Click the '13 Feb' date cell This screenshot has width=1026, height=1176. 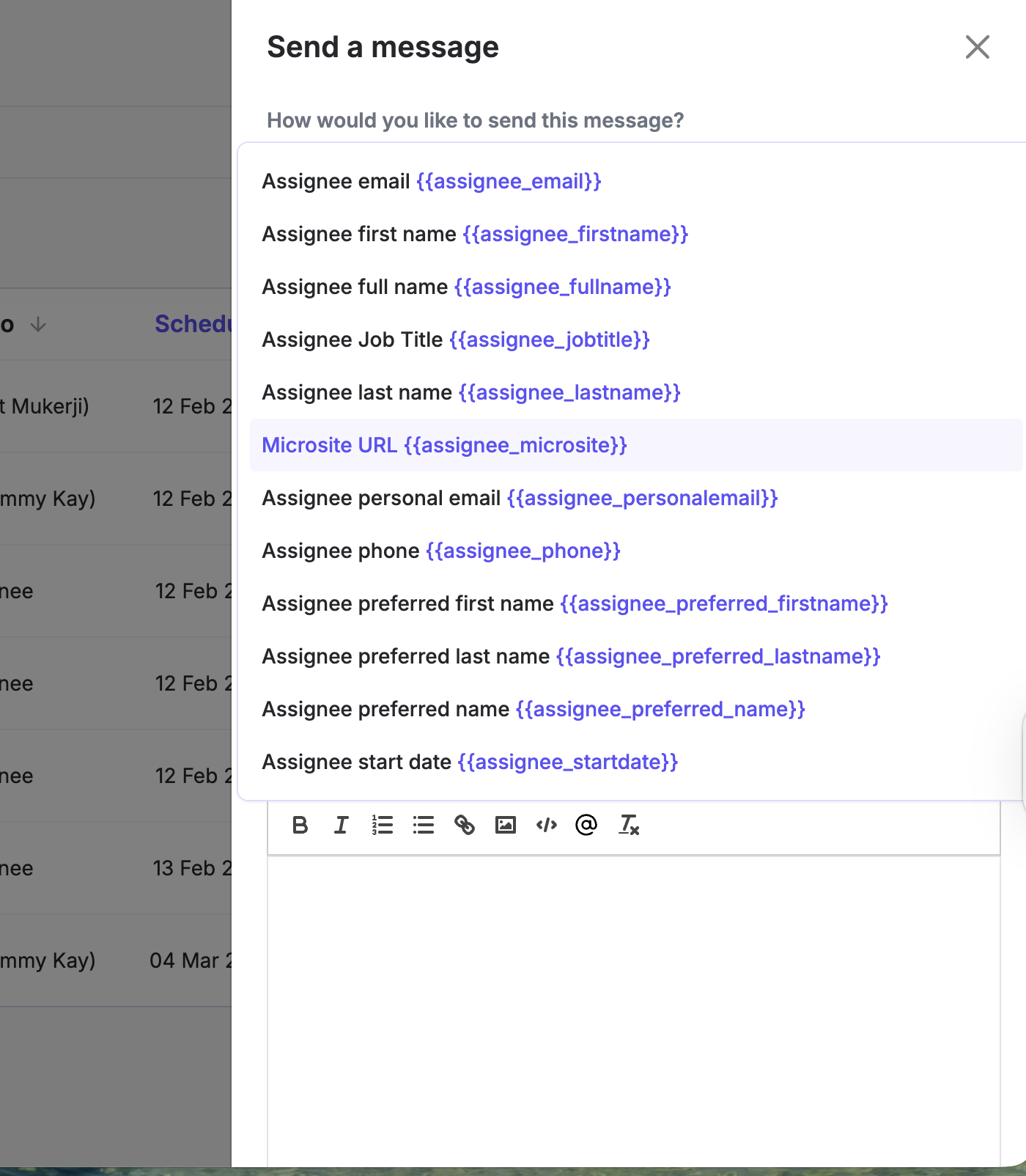(192, 868)
